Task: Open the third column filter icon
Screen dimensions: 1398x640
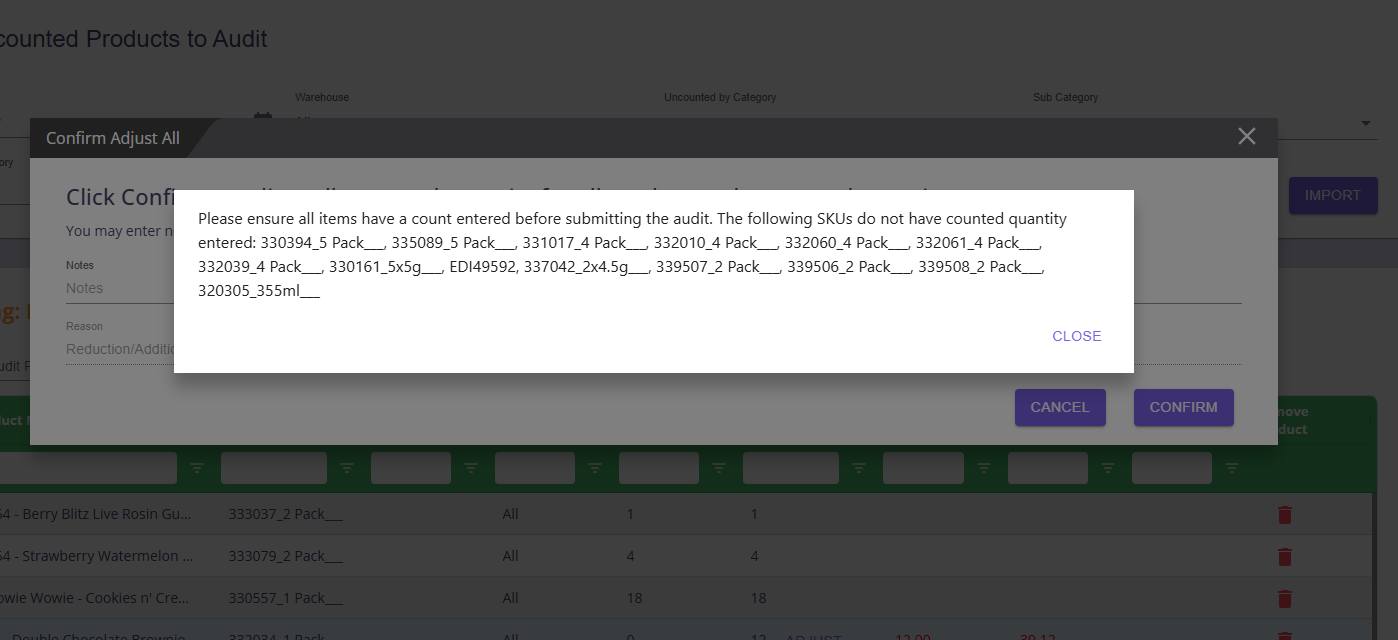Action: pos(471,468)
